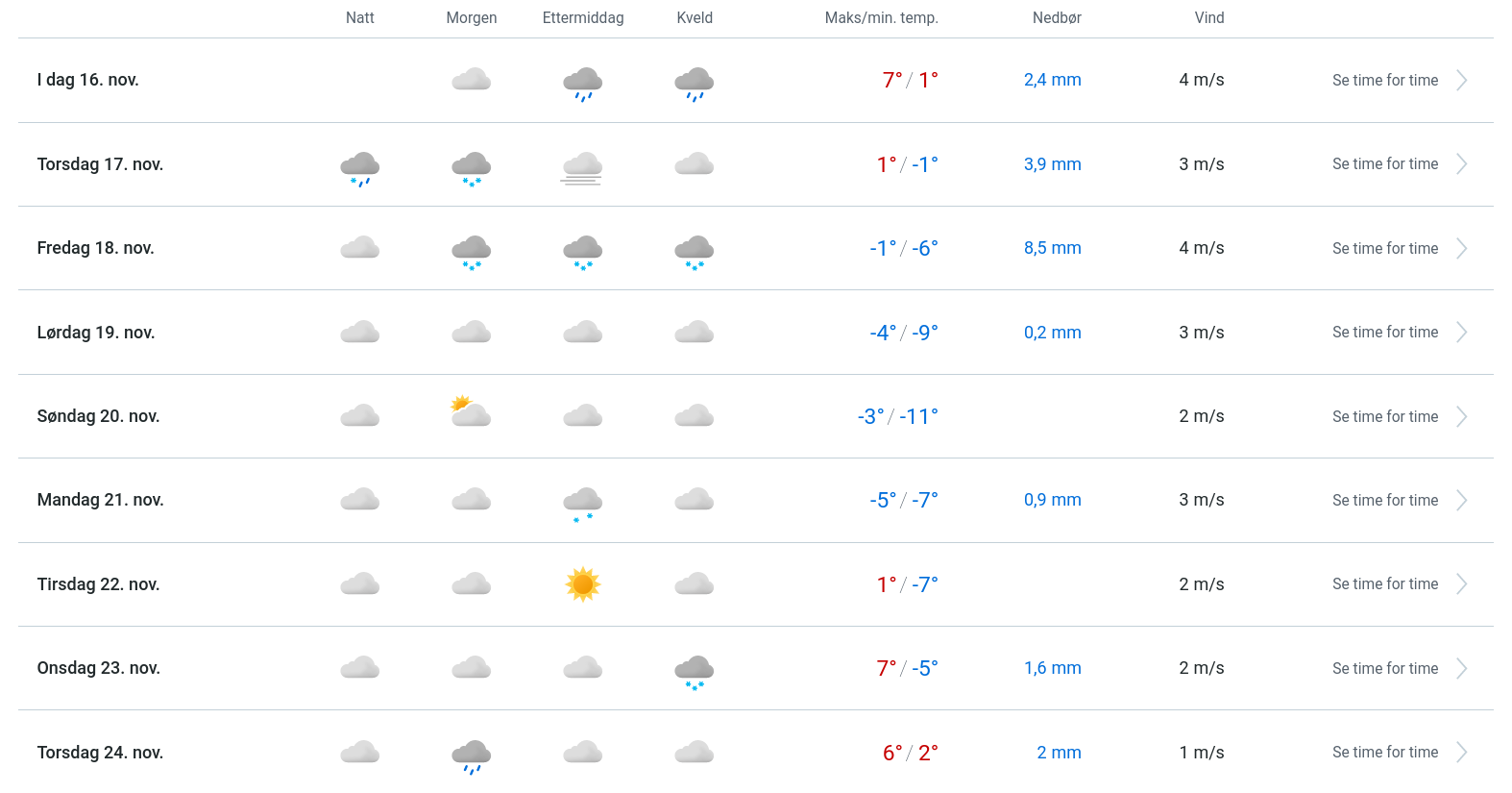The height and width of the screenshot is (793, 1512).
Task: Expand the chevron for Onsdag 23. nov.
Action: click(1461, 668)
